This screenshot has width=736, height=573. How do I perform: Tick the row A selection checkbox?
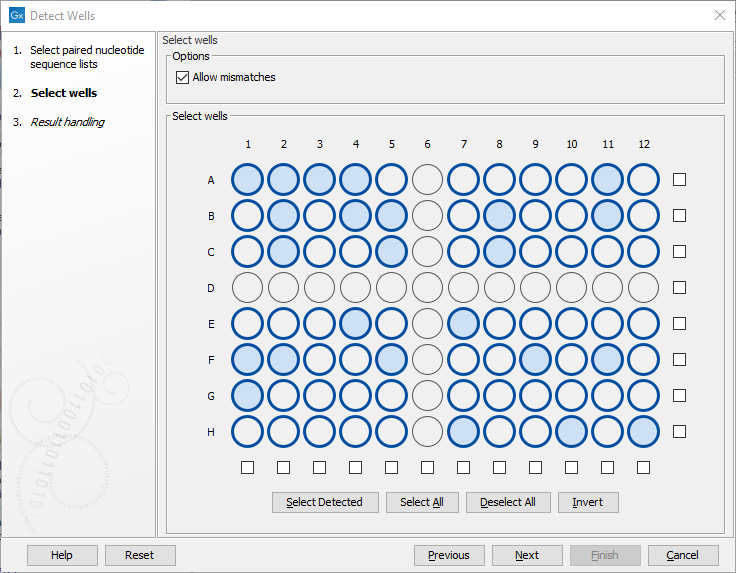680,180
